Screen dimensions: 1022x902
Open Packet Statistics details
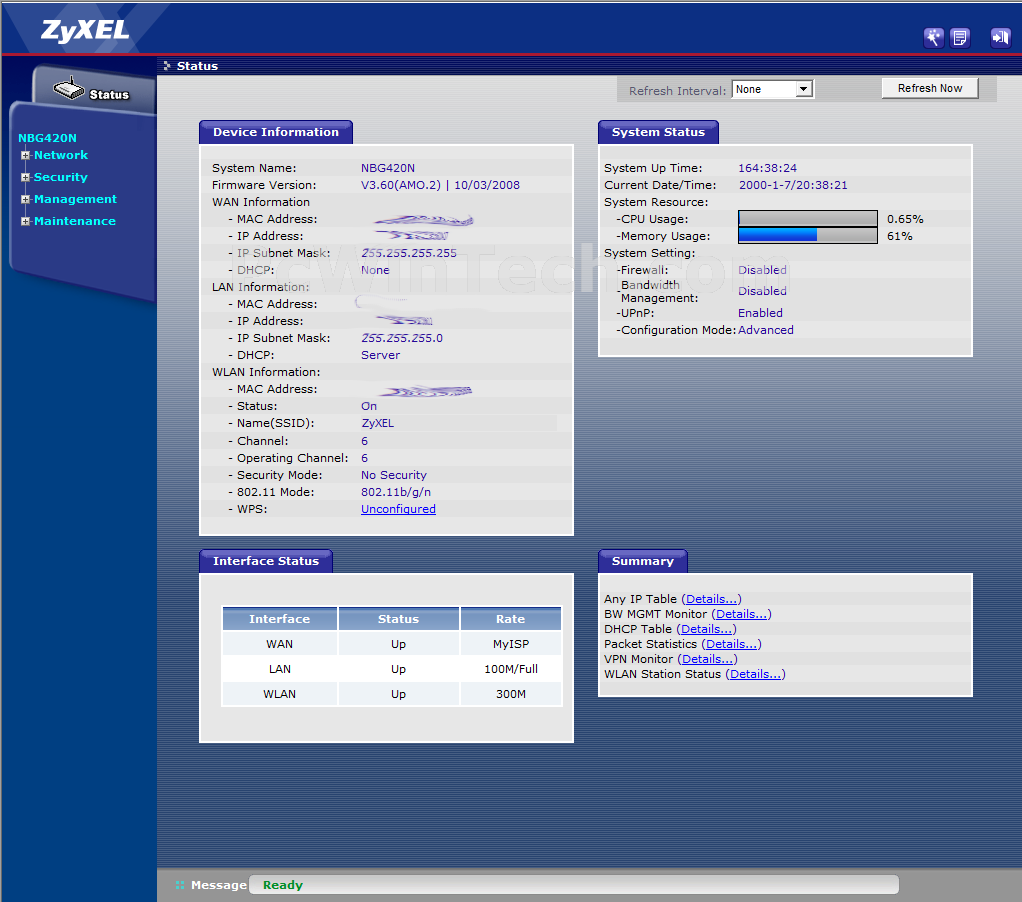coord(731,644)
